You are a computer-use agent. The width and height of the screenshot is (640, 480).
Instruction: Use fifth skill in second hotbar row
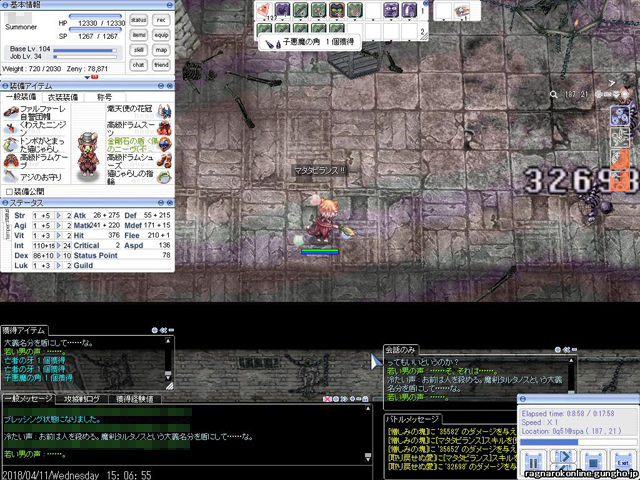coord(337,29)
